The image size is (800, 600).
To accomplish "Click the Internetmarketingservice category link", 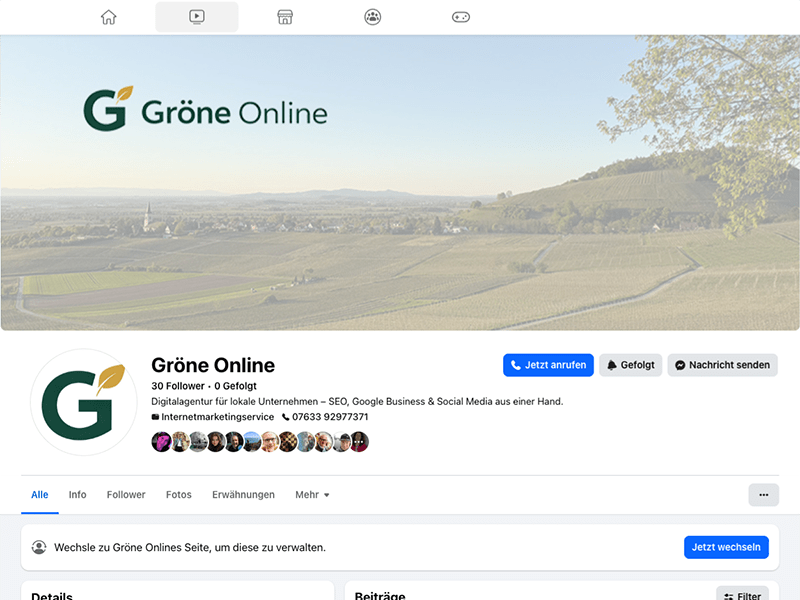I will click(217, 417).
